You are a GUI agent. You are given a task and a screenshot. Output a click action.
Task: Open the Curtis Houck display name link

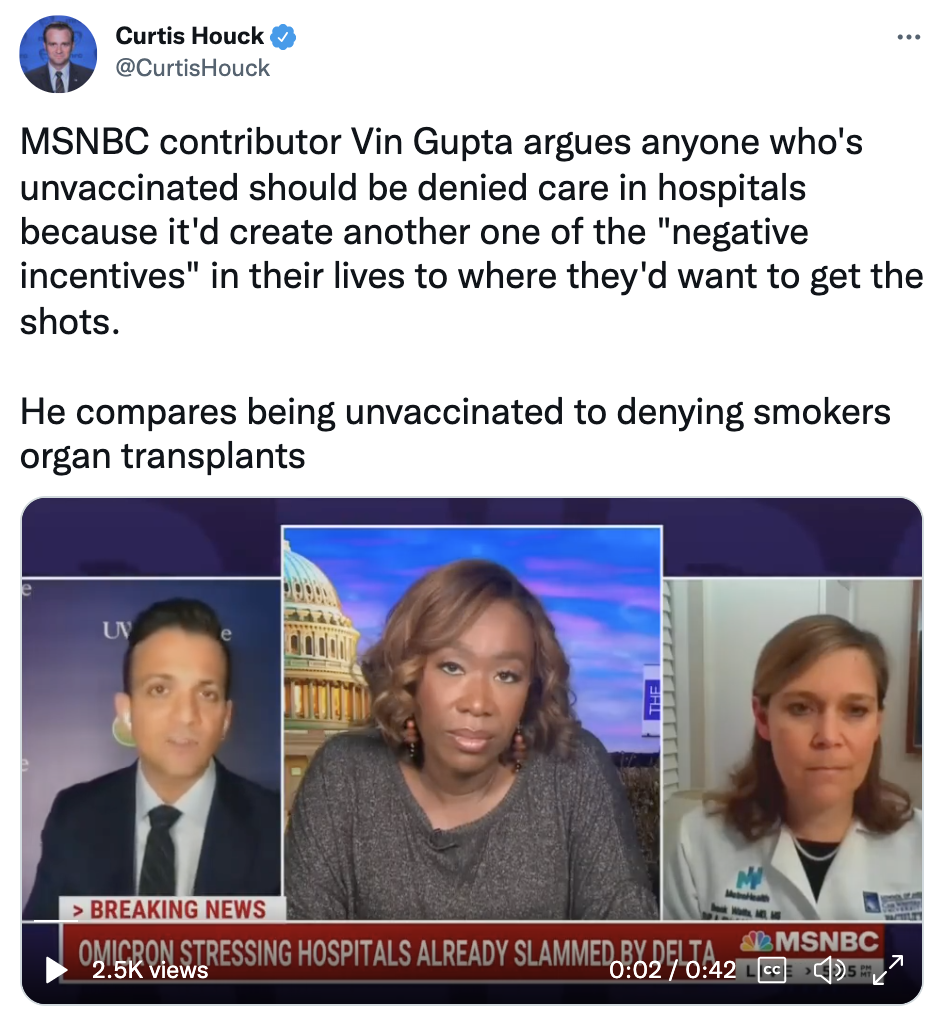[x=190, y=36]
